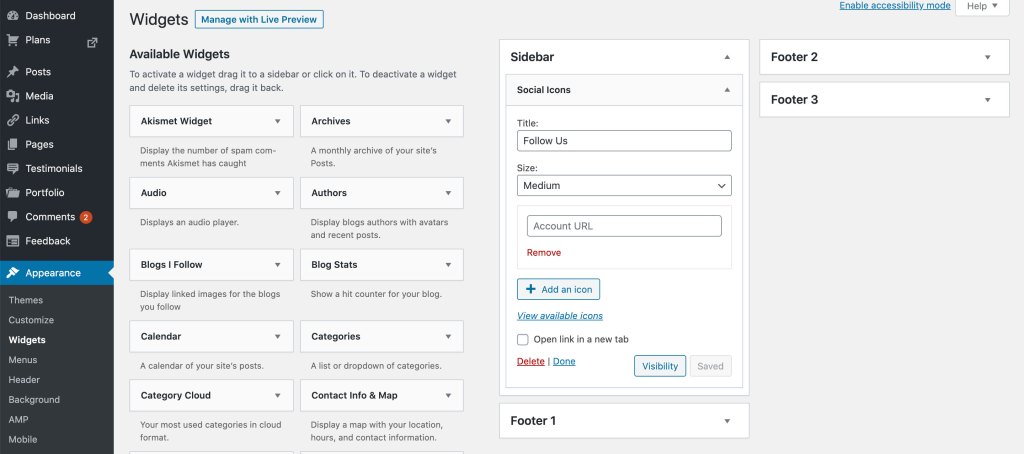This screenshot has height=454, width=1024.
Task: Click the Links chain icon
Action: [x=12, y=120]
